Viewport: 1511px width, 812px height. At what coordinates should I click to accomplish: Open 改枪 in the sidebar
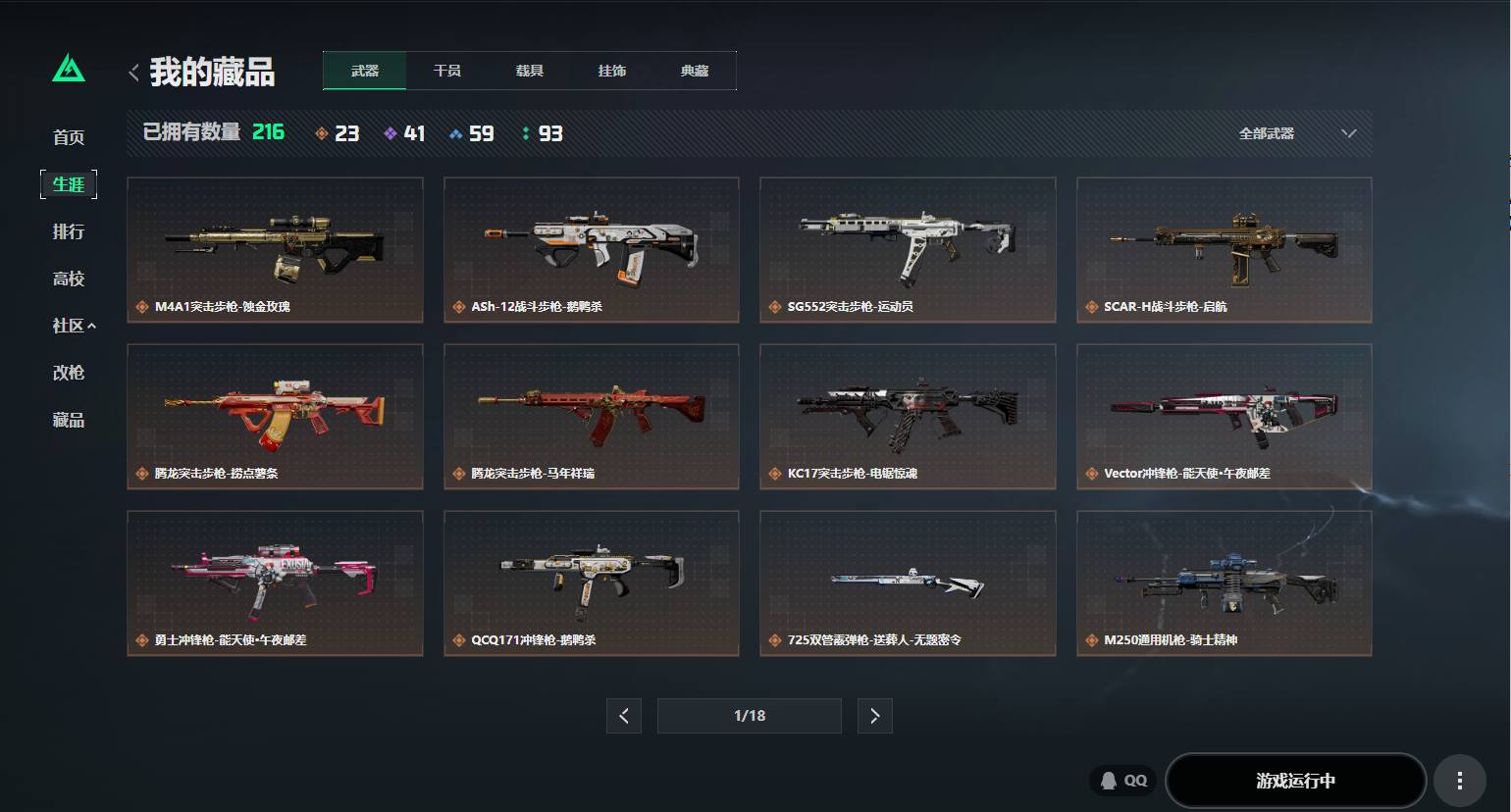click(x=69, y=373)
